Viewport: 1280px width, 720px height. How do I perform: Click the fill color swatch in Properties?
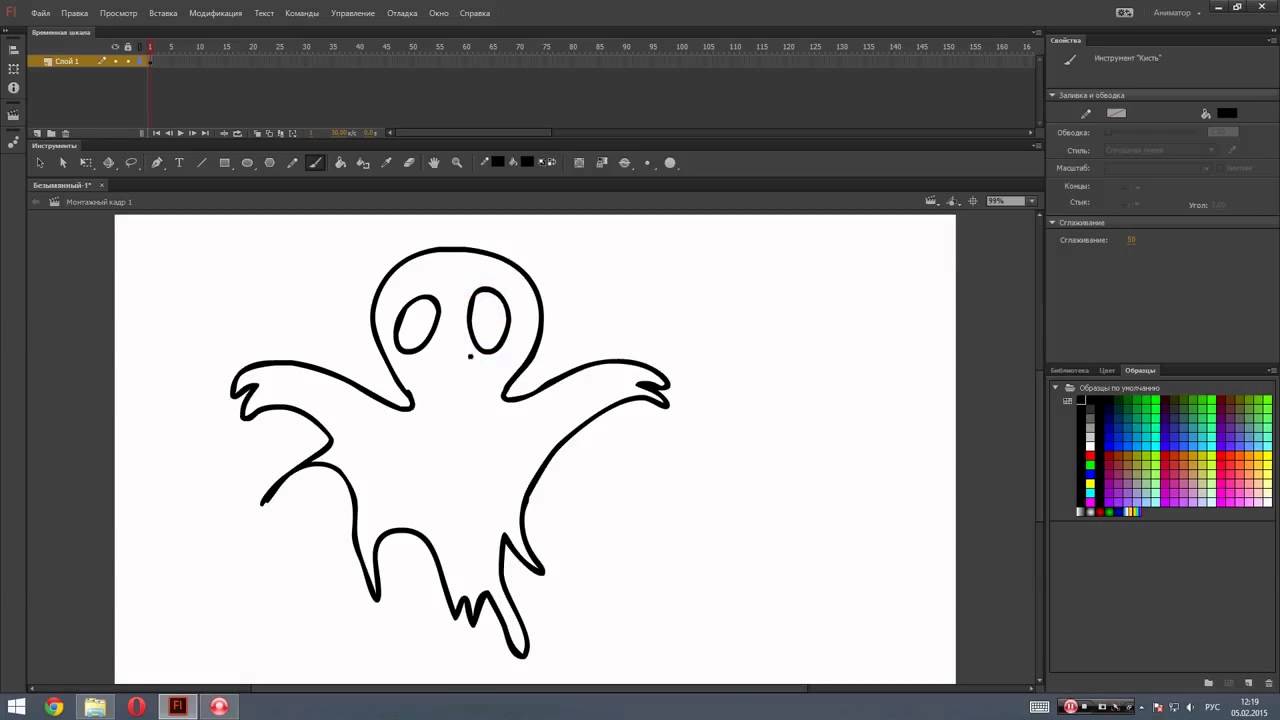point(1227,113)
